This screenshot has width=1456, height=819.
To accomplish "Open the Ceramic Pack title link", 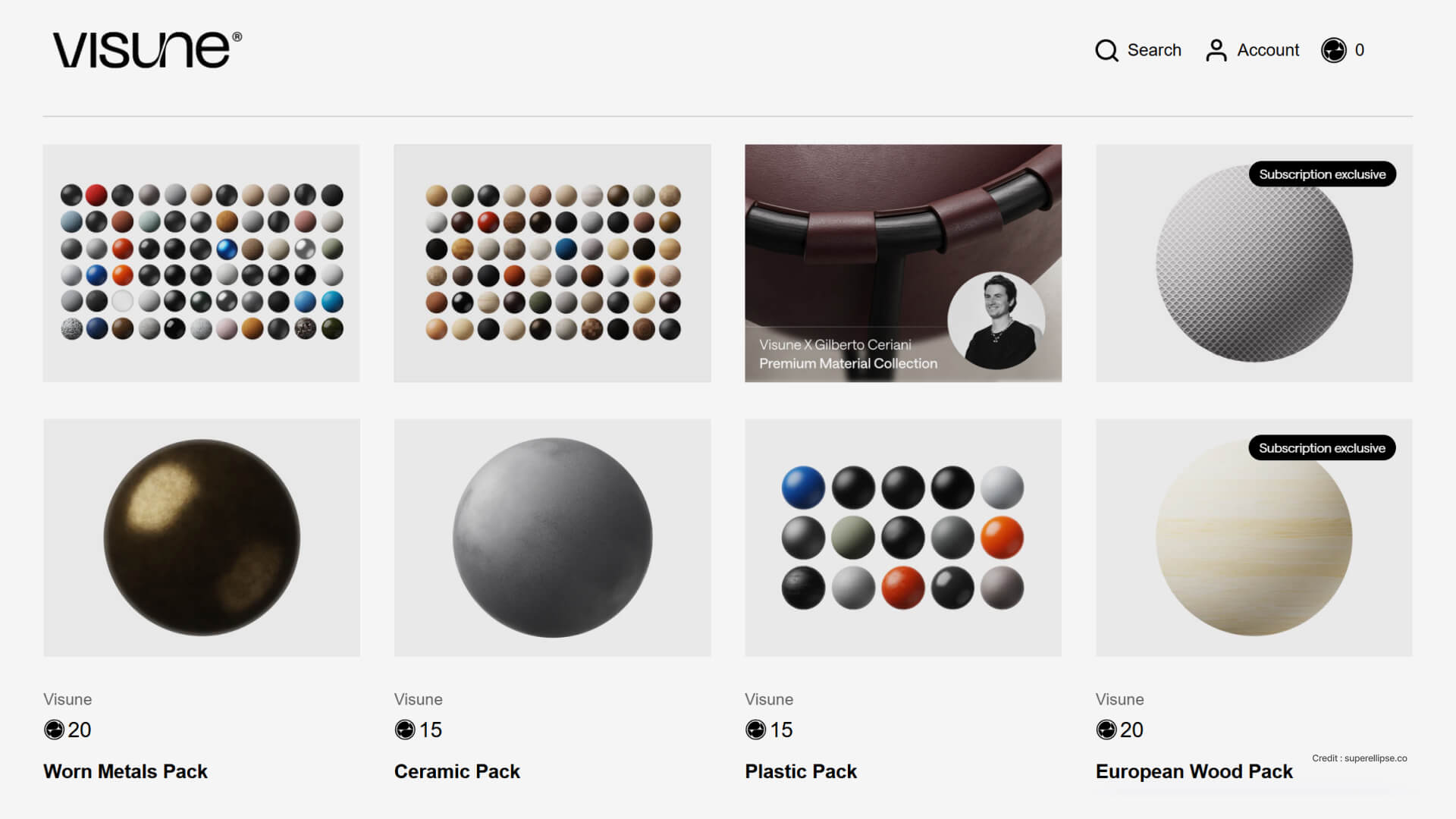I will pyautogui.click(x=457, y=771).
